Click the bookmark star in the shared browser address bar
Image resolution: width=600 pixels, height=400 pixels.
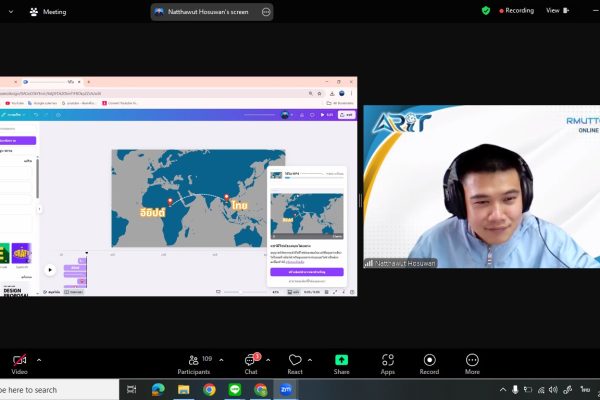[x=319, y=93]
